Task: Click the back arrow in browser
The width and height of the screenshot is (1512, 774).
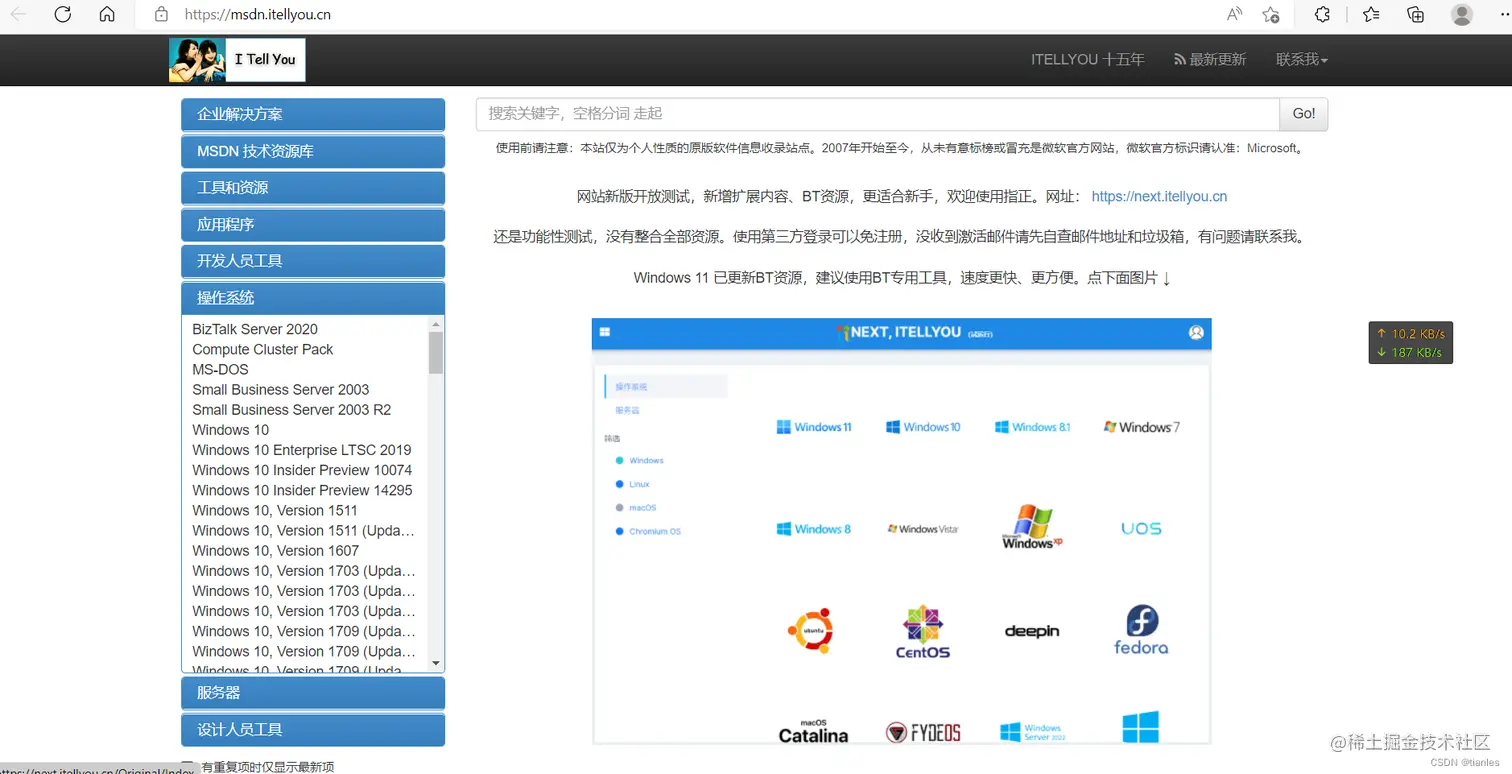Action: (18, 14)
